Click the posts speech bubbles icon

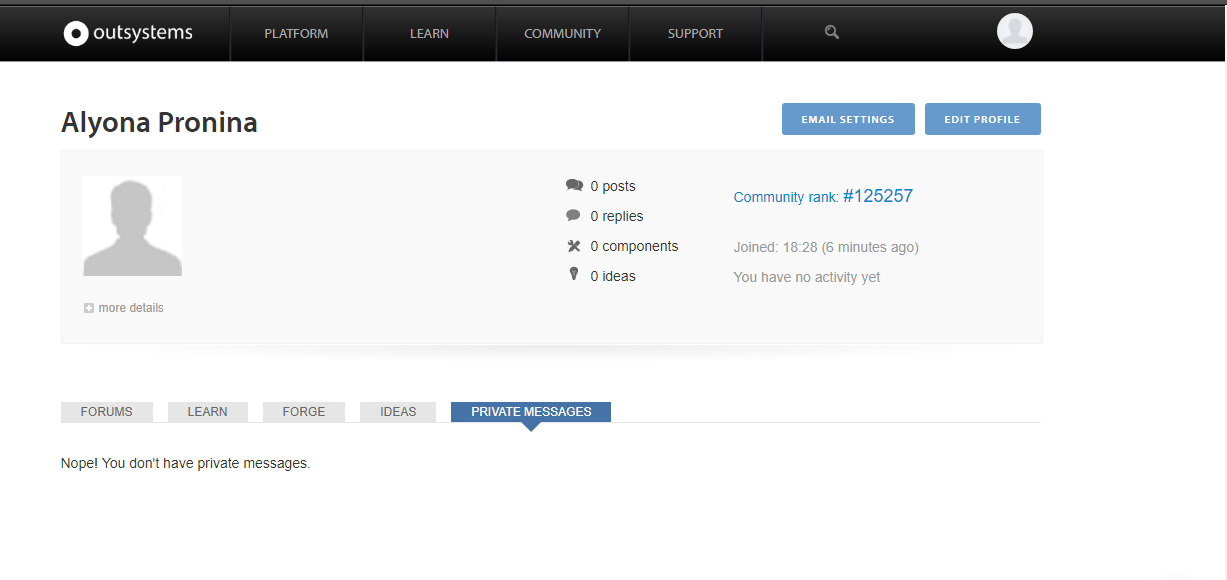click(x=574, y=185)
